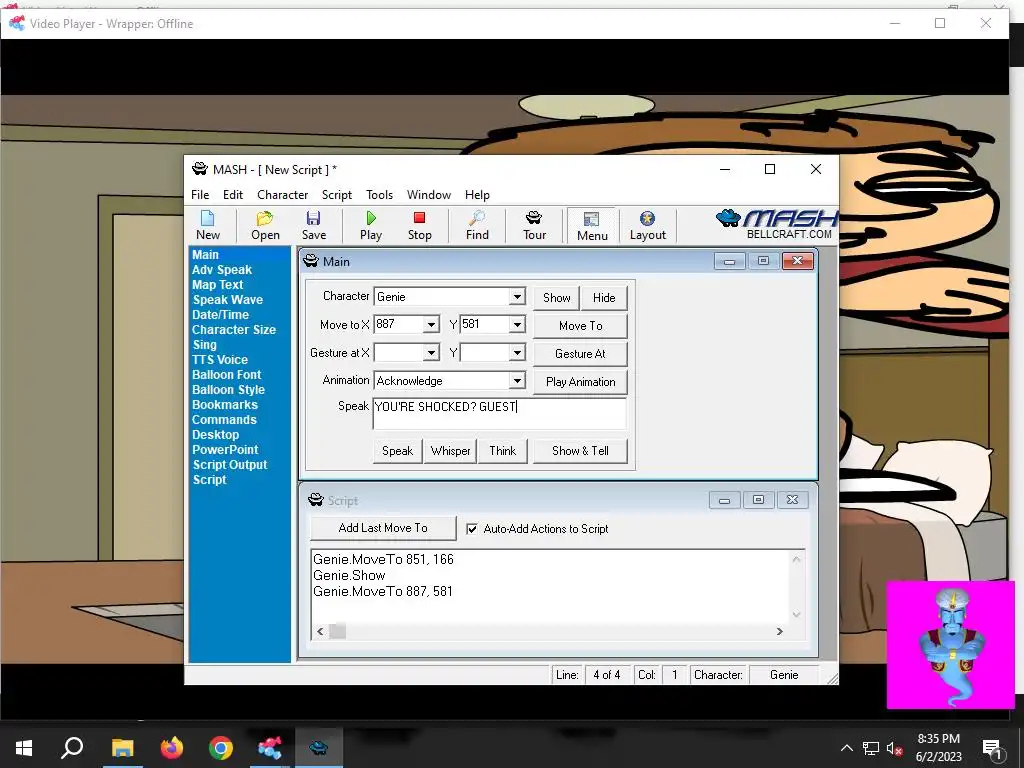Click the Genie character on screen
The height and width of the screenshot is (768, 1024).
click(x=950, y=645)
